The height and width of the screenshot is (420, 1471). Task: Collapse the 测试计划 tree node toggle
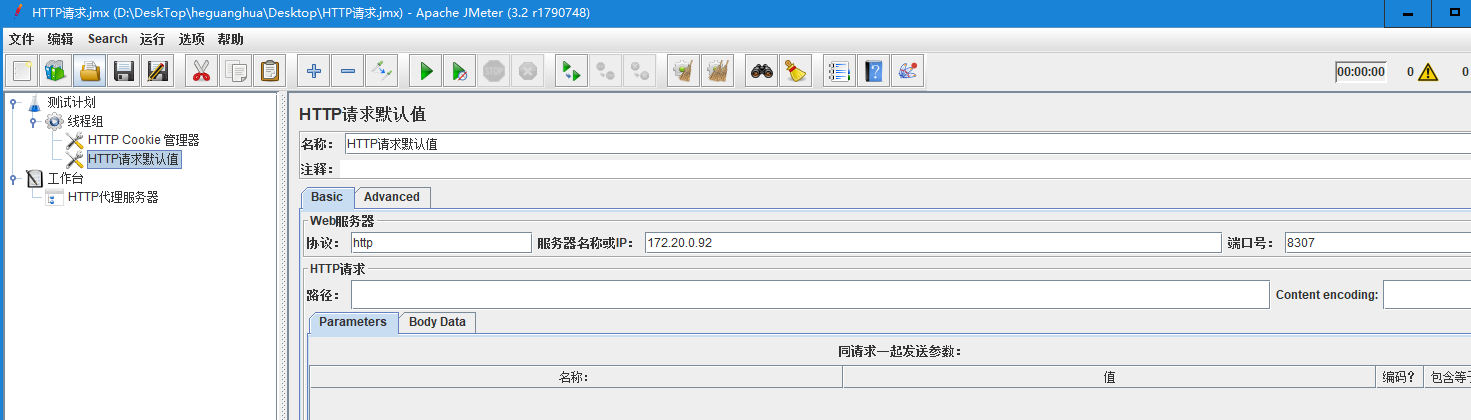13,102
